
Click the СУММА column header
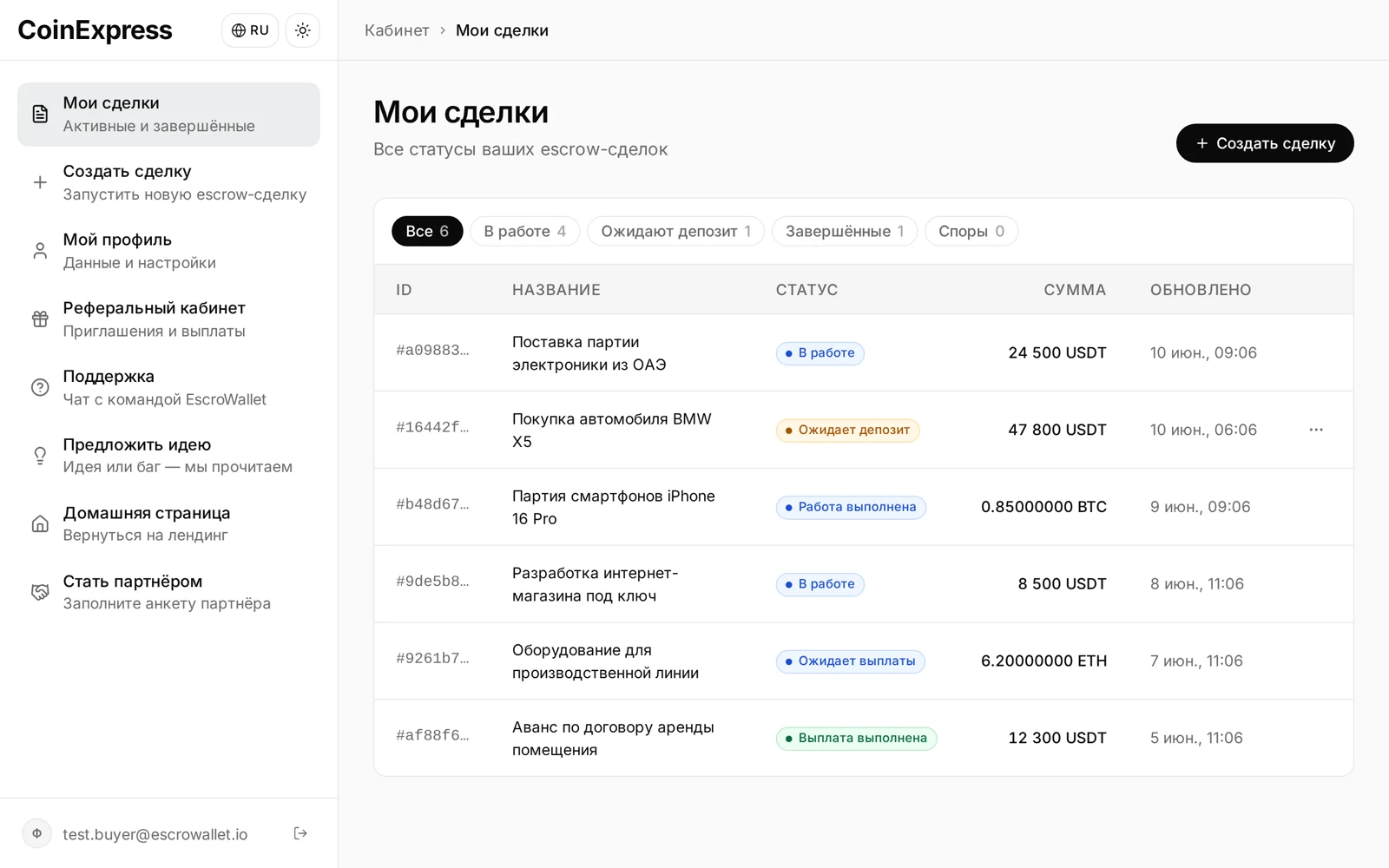point(1075,290)
